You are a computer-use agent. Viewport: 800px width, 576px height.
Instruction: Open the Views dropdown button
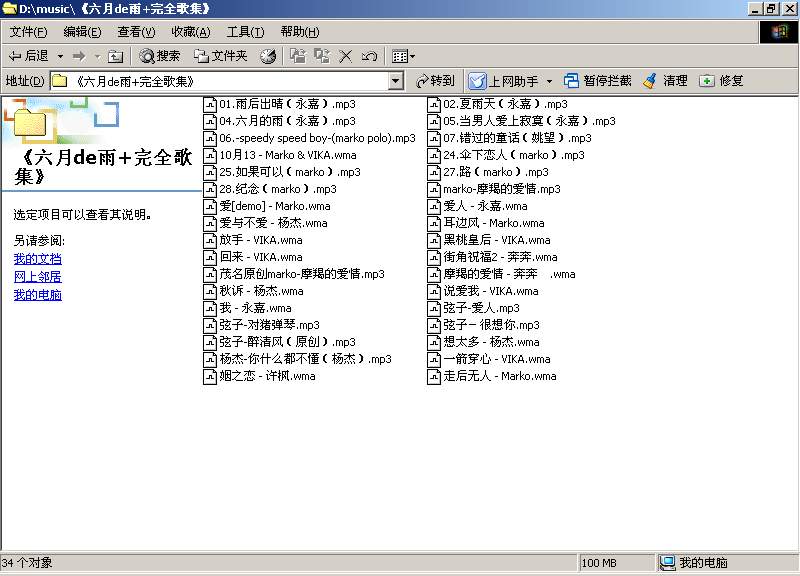click(x=403, y=56)
